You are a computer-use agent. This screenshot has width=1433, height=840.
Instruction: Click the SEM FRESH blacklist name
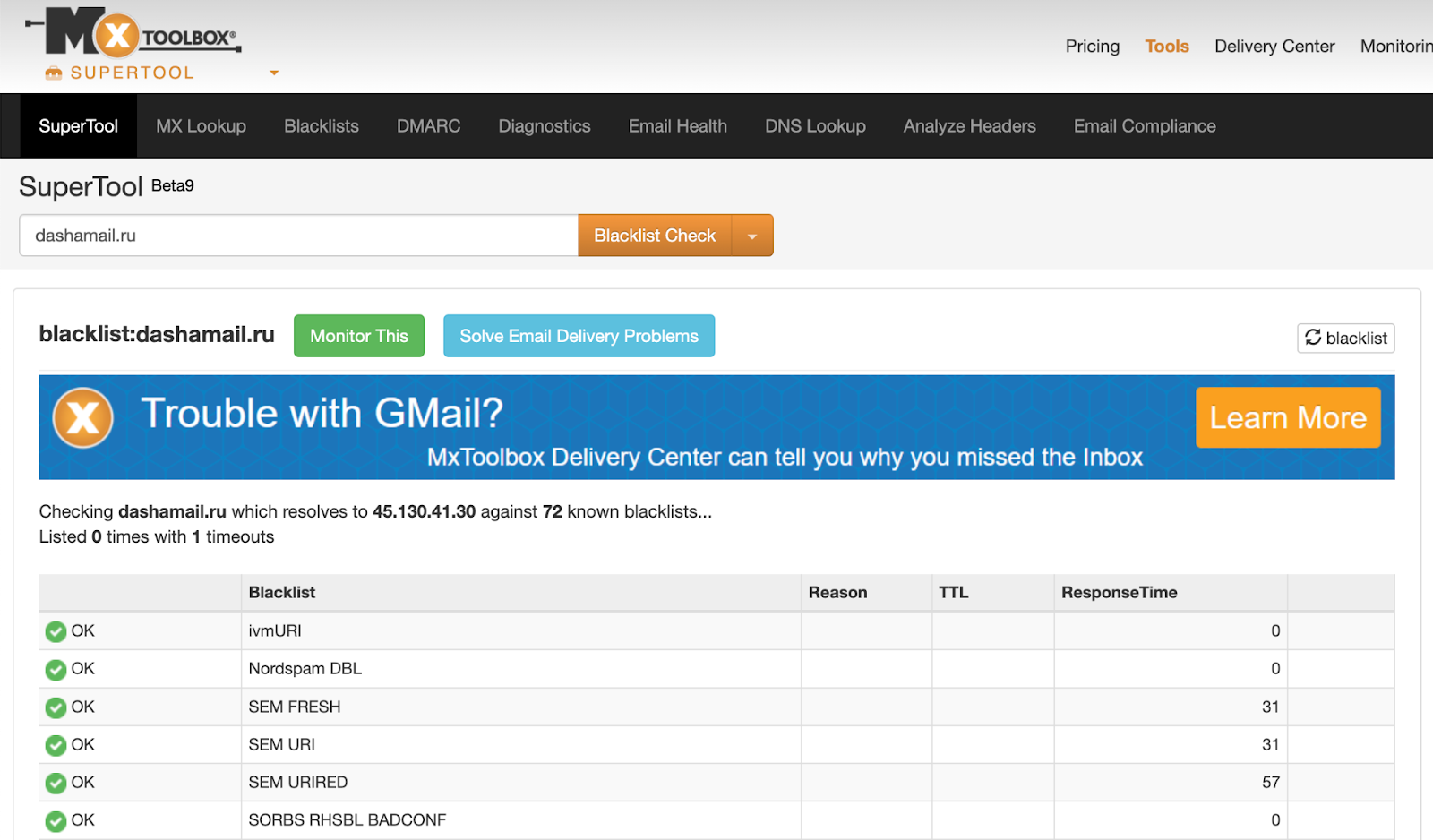click(295, 707)
